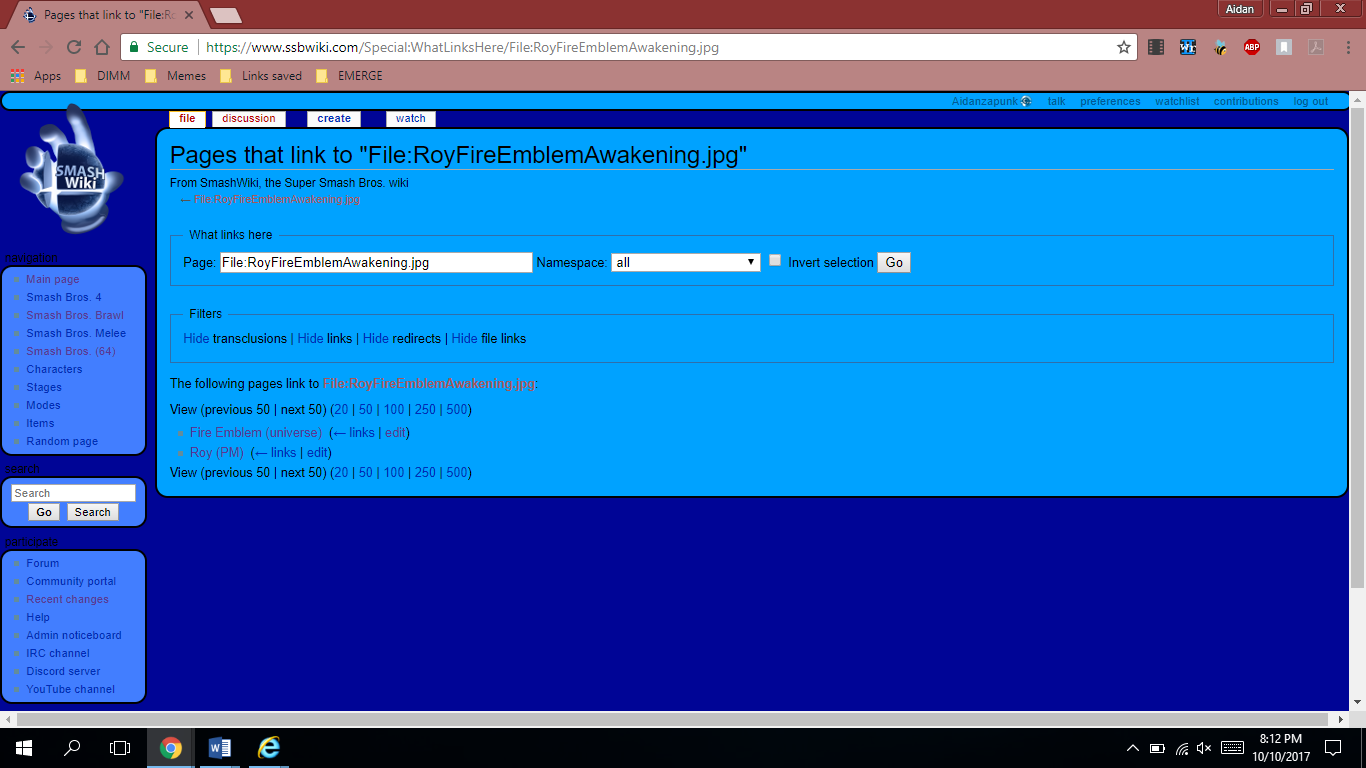
Task: Click the Page name input field
Action: pos(376,262)
